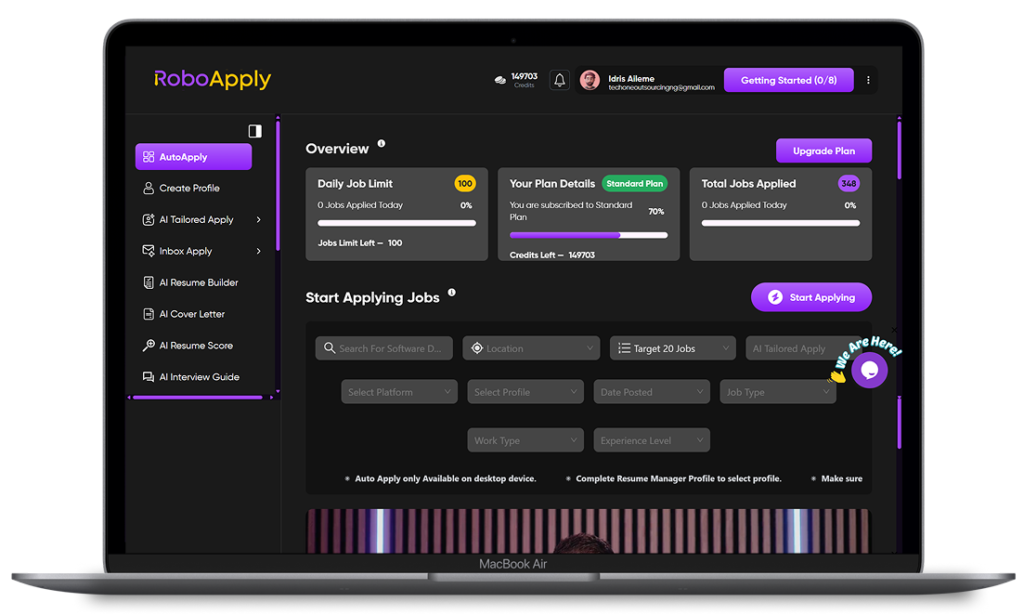Click the credits coin icon

point(500,80)
